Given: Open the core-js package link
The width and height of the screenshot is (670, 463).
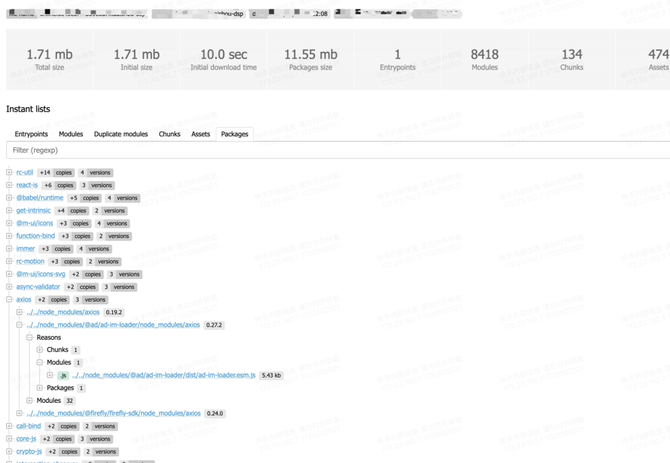Looking at the screenshot, I should point(26,439).
